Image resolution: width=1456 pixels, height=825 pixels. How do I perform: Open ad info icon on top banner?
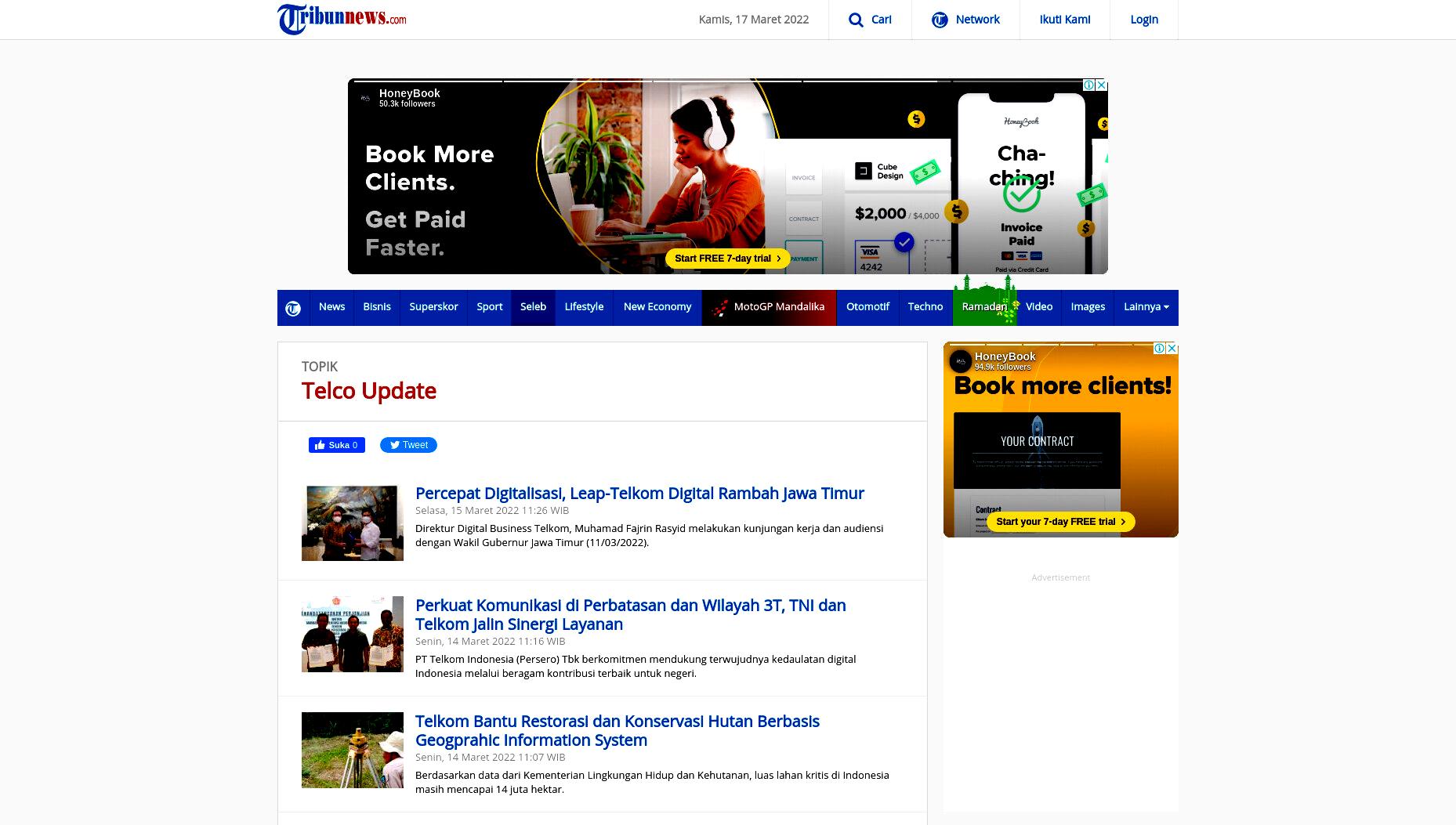(x=1089, y=85)
